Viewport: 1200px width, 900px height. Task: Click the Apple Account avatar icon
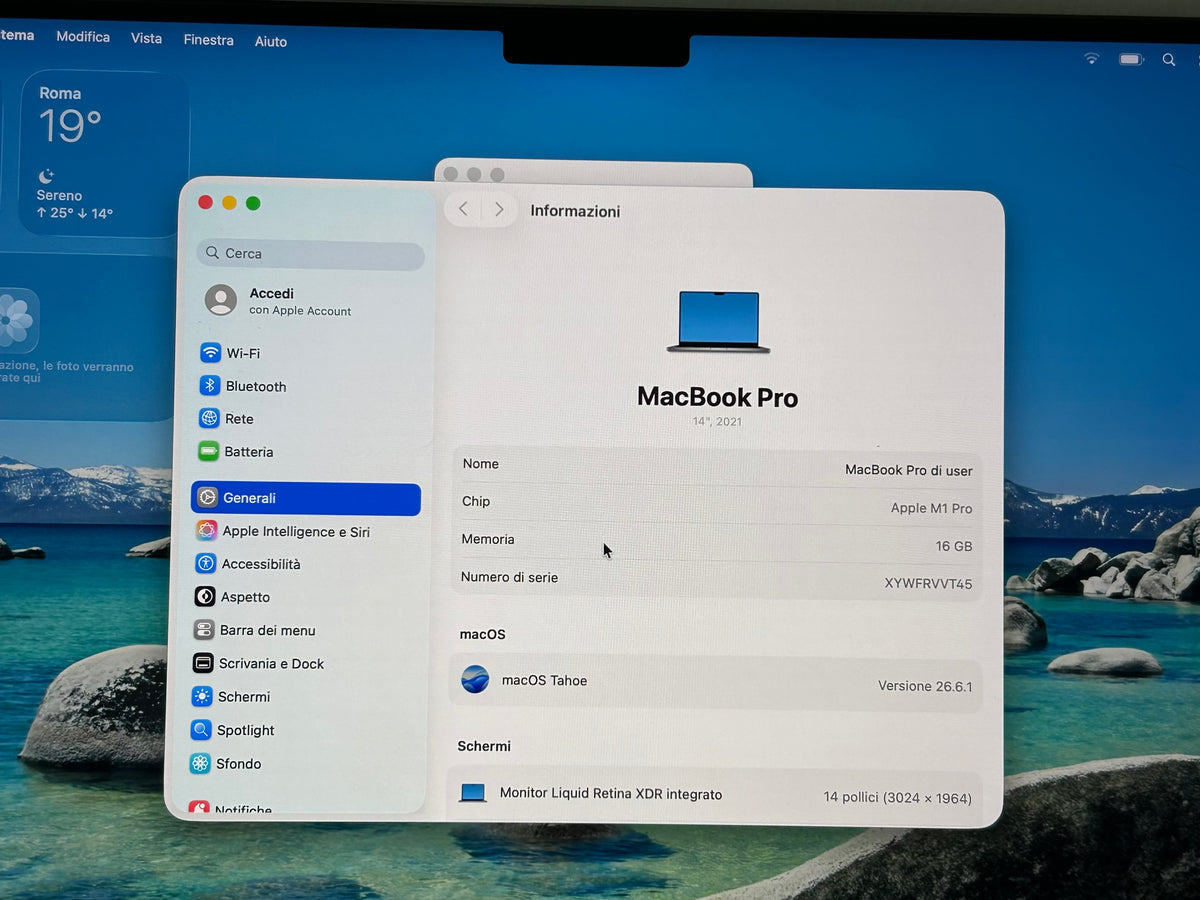pos(221,300)
